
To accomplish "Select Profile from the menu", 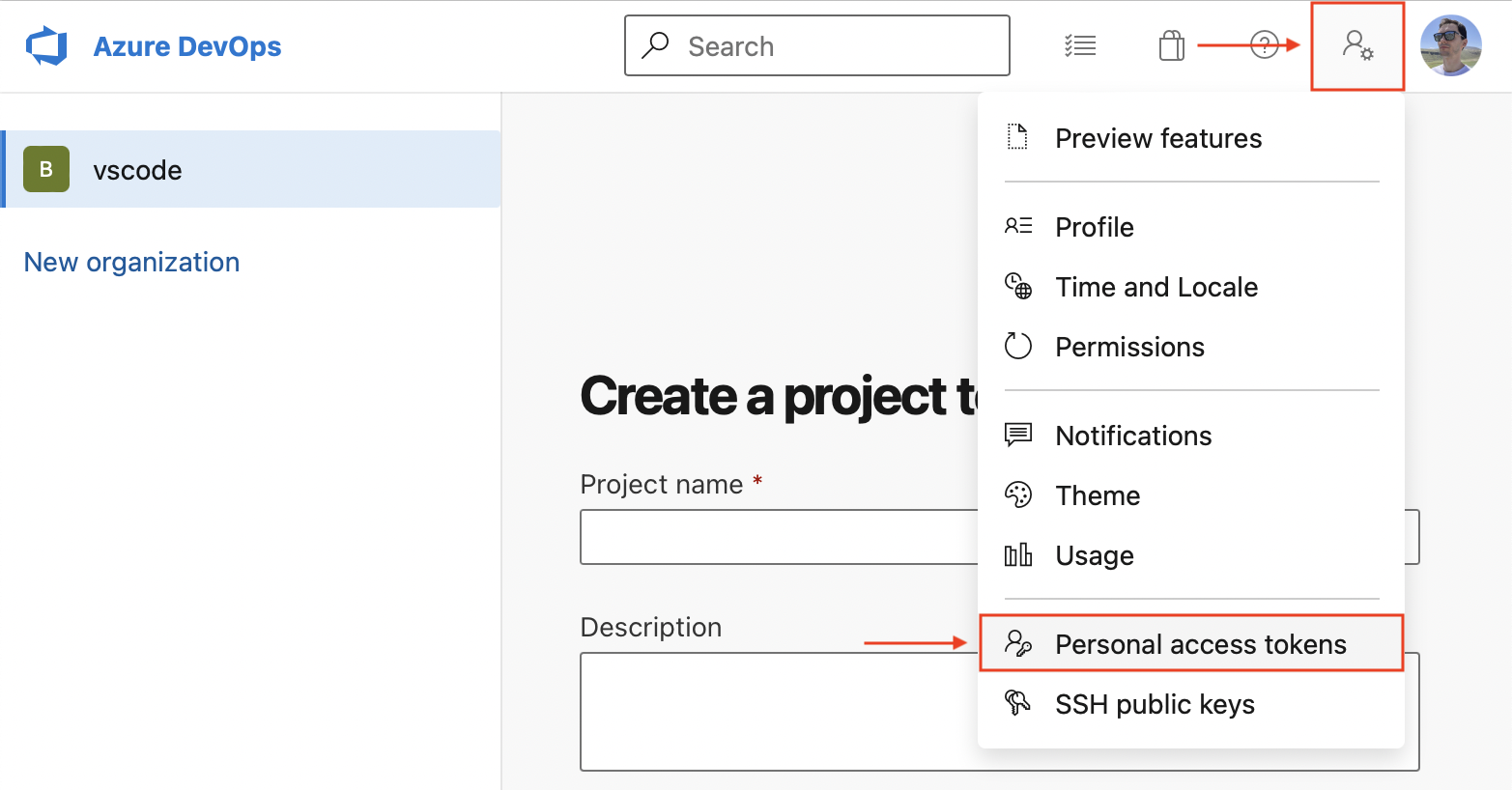I will point(1094,226).
